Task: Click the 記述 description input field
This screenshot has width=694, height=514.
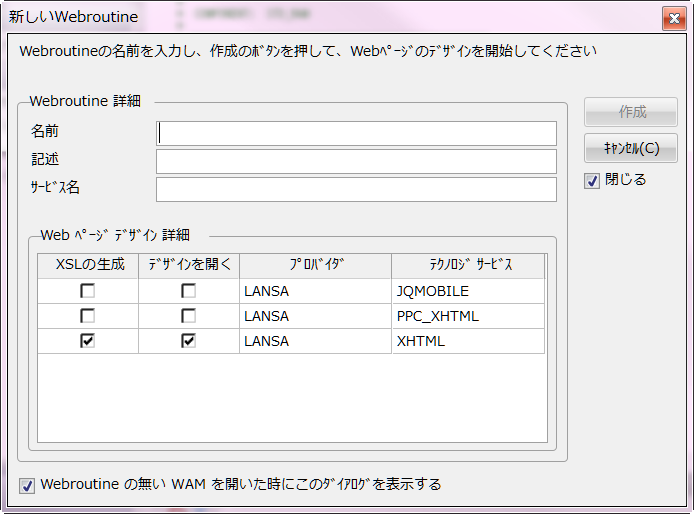Action: click(356, 161)
